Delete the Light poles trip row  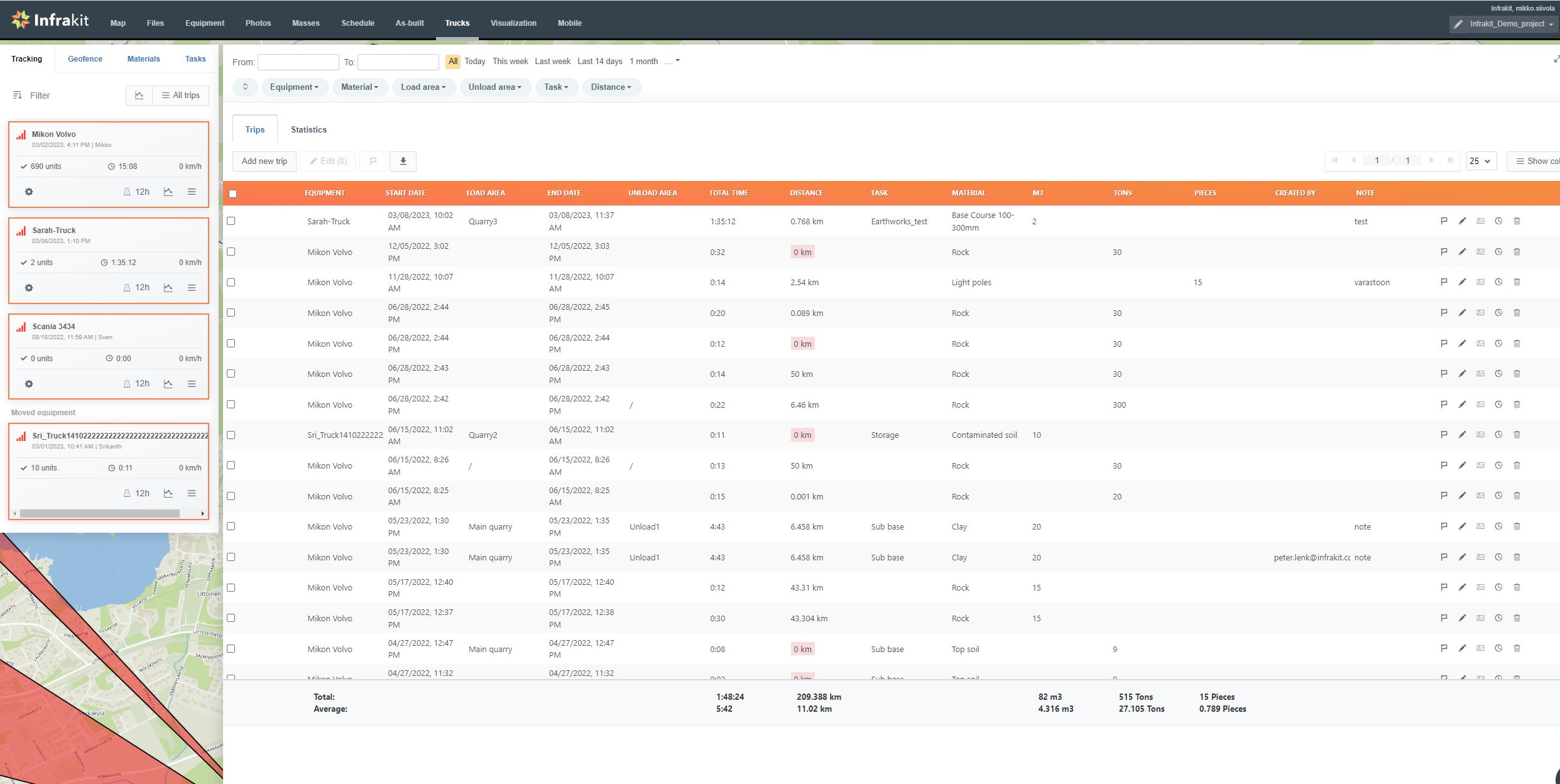tap(1517, 282)
